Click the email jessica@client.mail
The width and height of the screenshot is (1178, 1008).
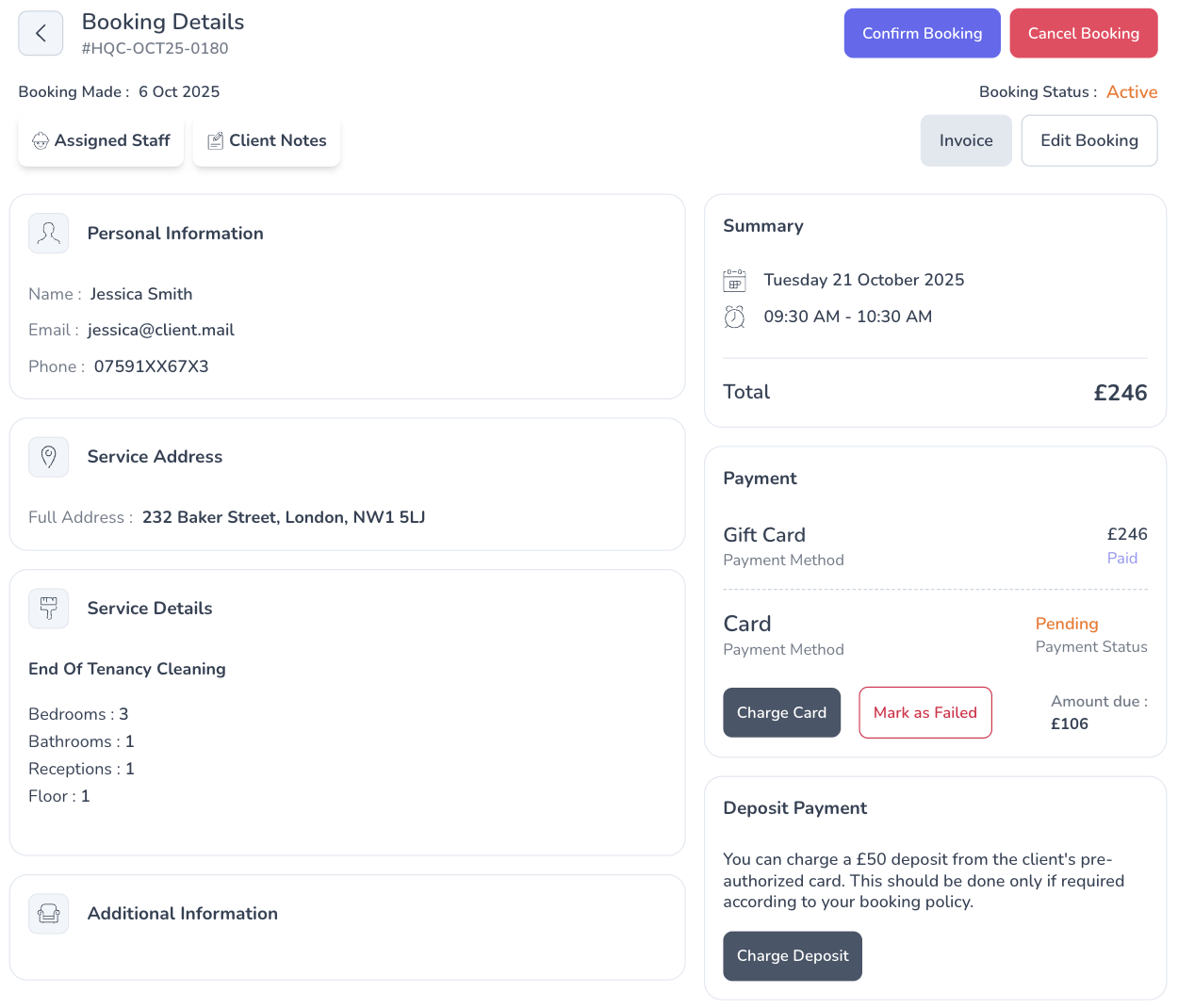(x=161, y=331)
